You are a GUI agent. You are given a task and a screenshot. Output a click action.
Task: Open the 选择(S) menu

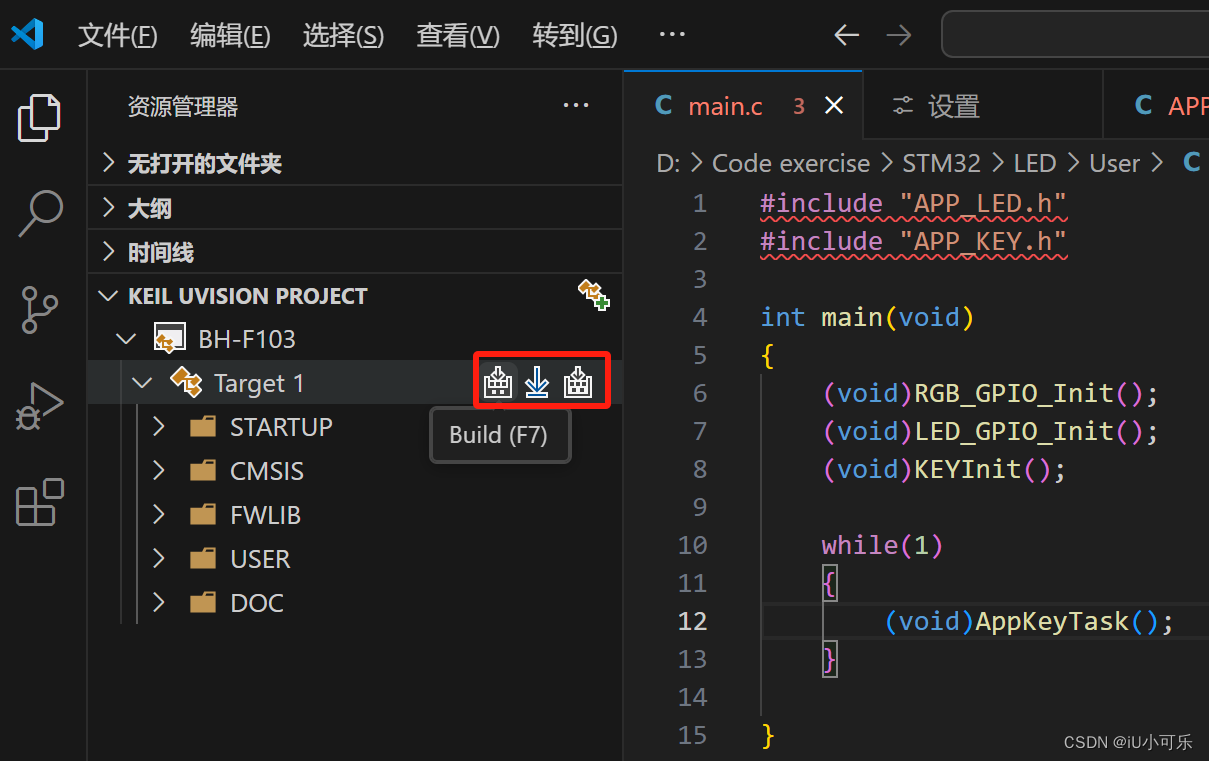[343, 36]
